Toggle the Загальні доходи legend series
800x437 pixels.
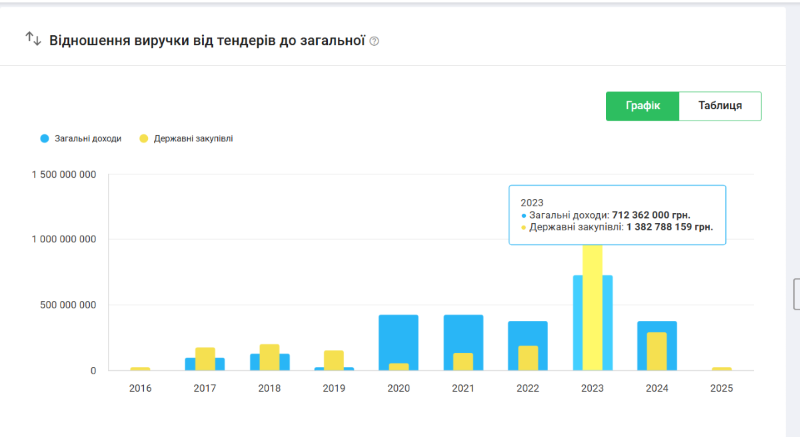(x=88, y=138)
